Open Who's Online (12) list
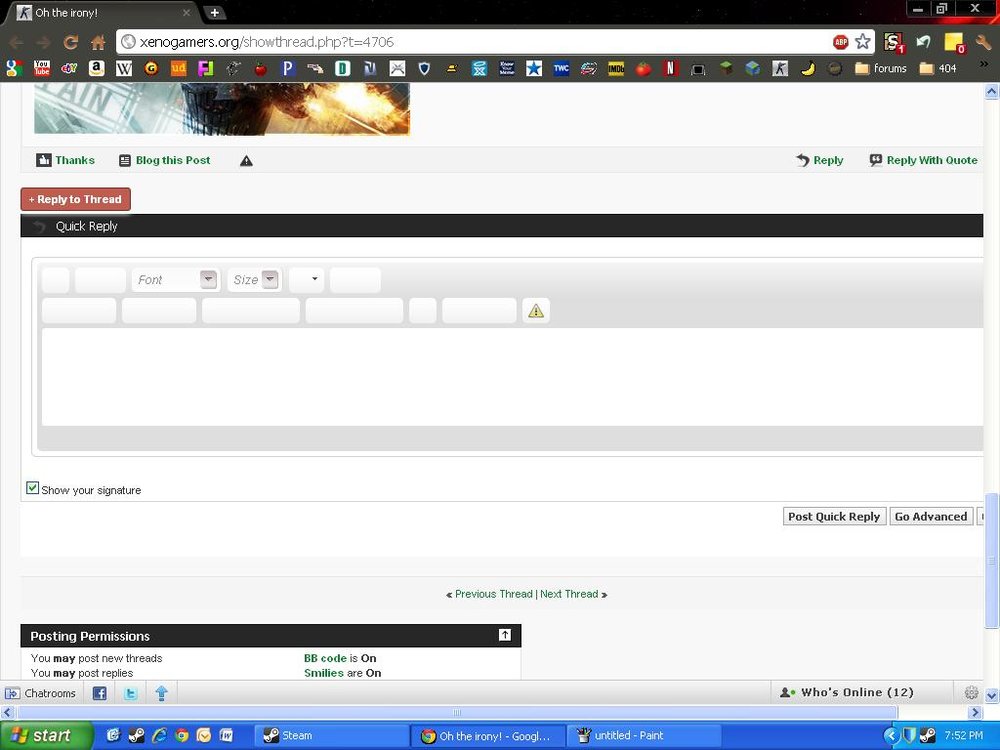This screenshot has height=750, width=1000. (849, 693)
